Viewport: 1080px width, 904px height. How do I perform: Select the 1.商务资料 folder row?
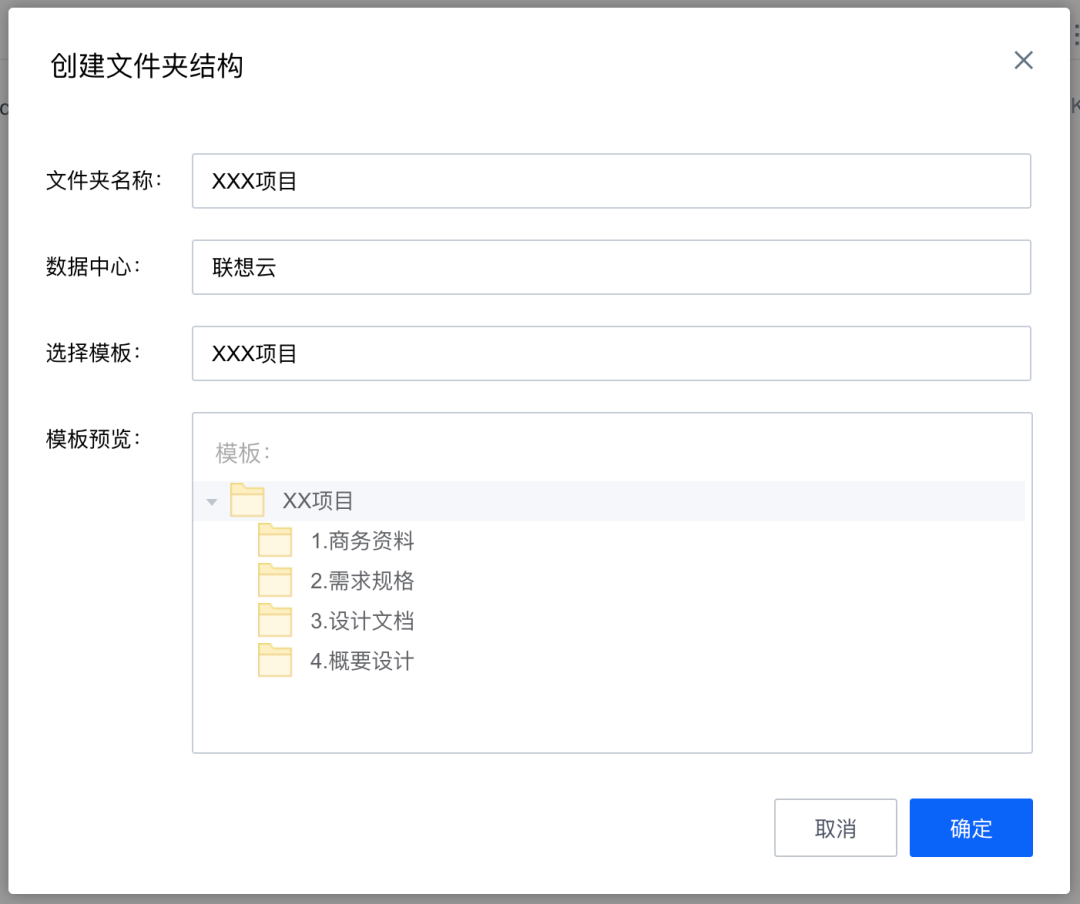(609, 541)
